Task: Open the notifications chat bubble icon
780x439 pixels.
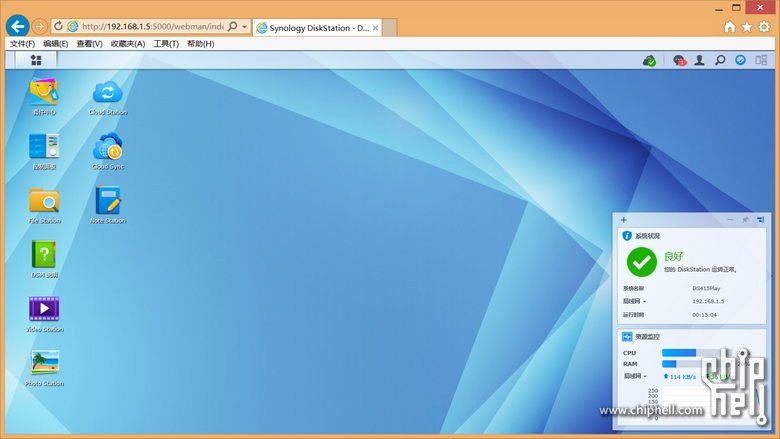Action: coord(679,61)
